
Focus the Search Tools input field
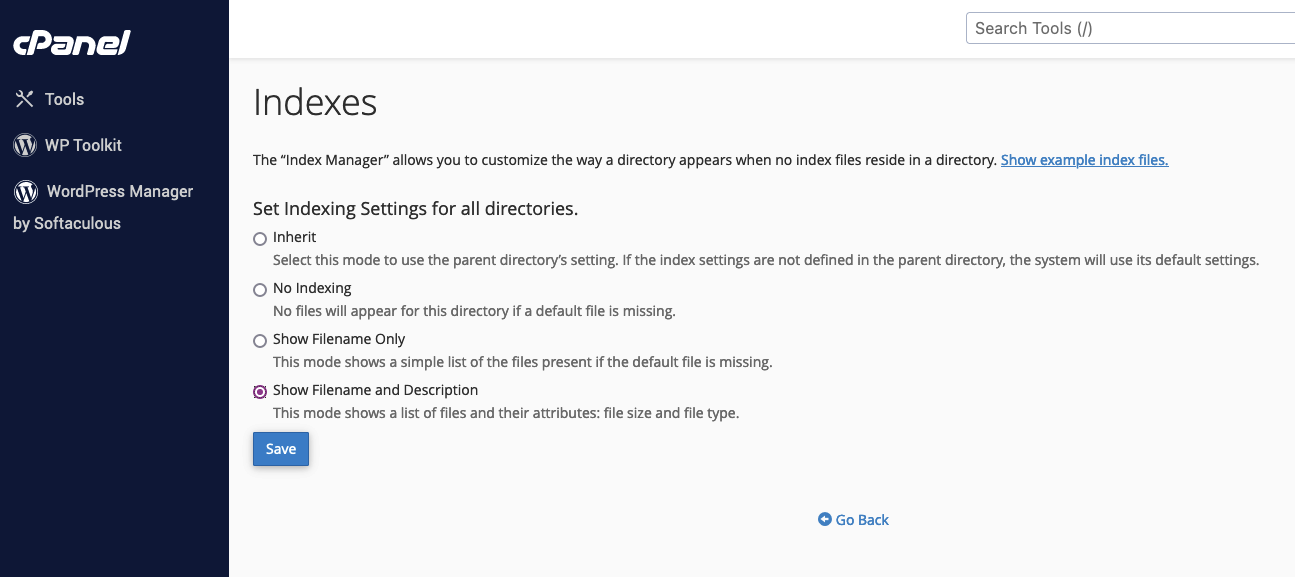coord(1130,28)
